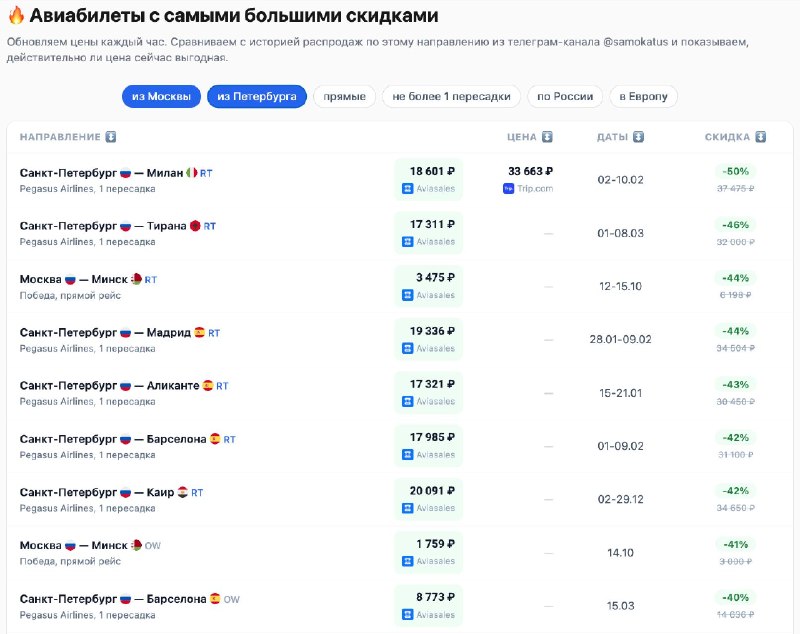Image resolution: width=800 pixels, height=634 pixels.
Task: Click the -40% discount badge
Action: tap(735, 597)
